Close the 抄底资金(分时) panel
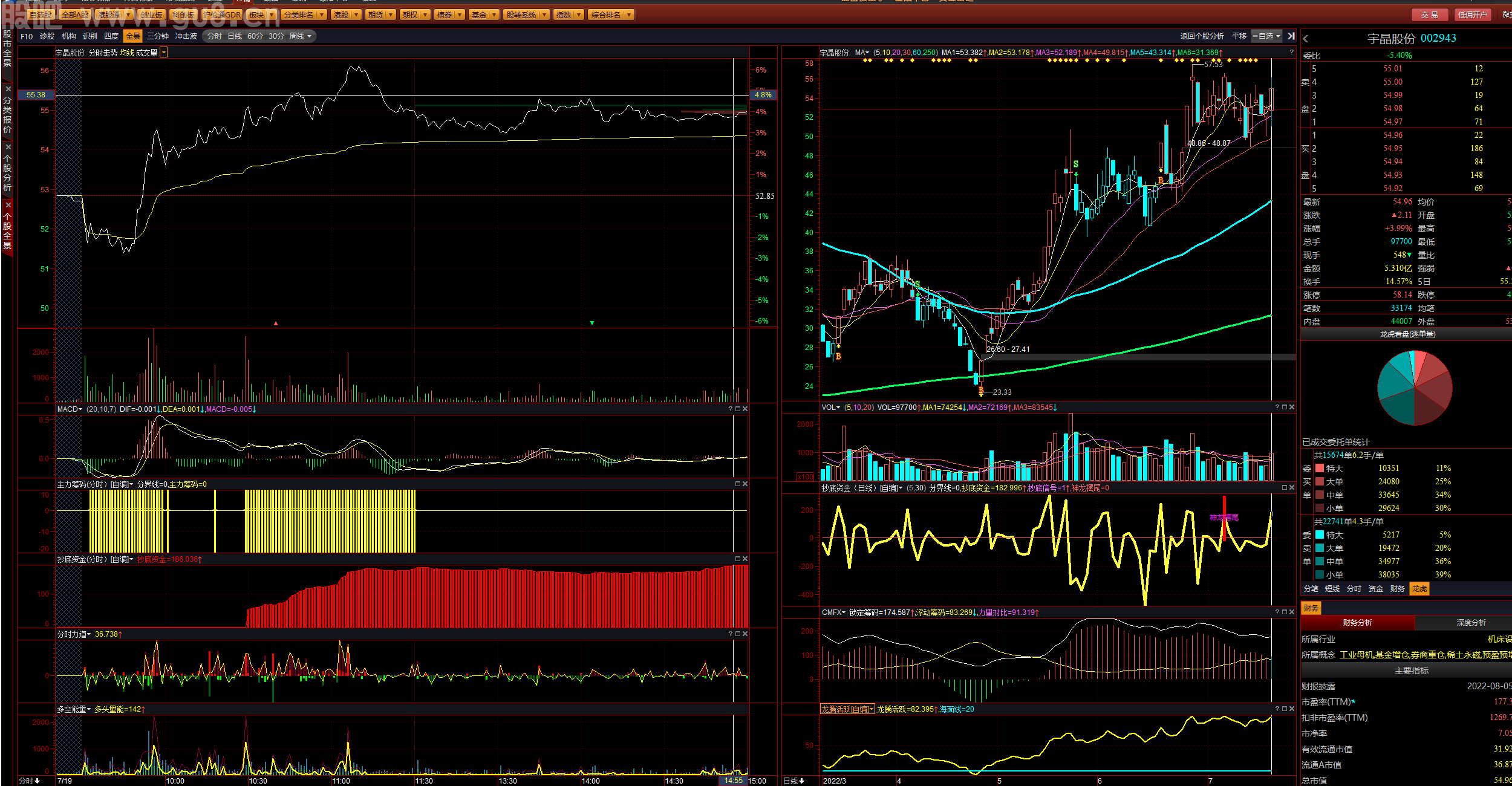1512x786 pixels. pyautogui.click(x=745, y=559)
